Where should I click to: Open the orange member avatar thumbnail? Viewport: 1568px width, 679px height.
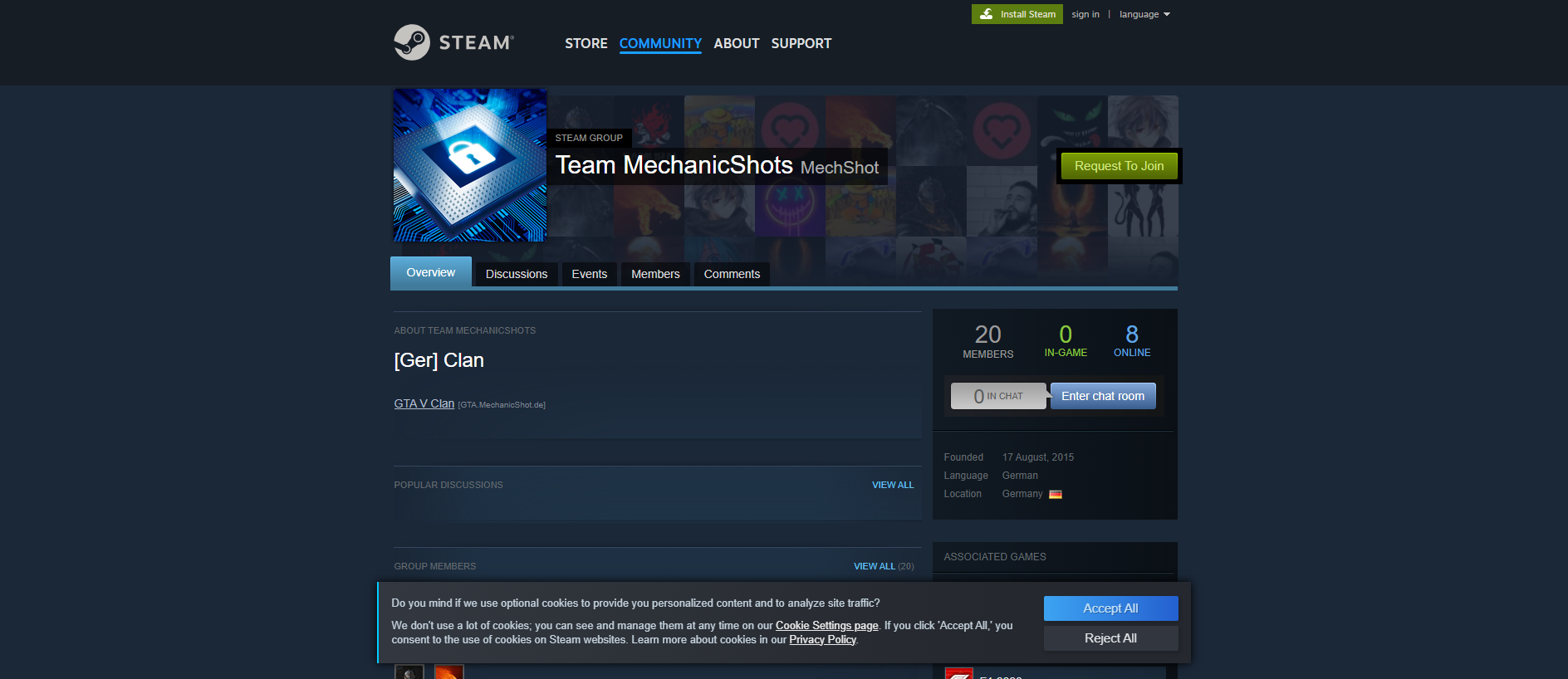449,672
